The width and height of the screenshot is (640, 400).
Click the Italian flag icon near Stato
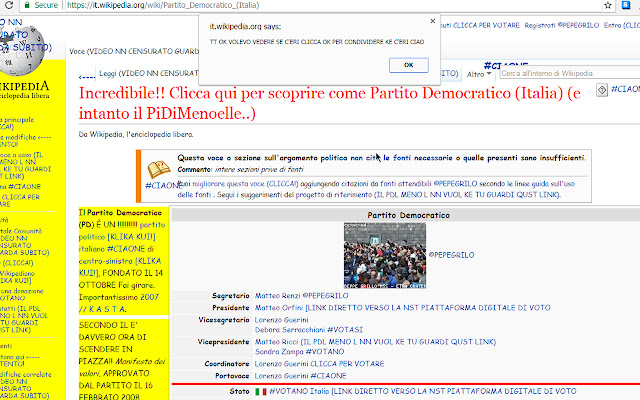(261, 391)
